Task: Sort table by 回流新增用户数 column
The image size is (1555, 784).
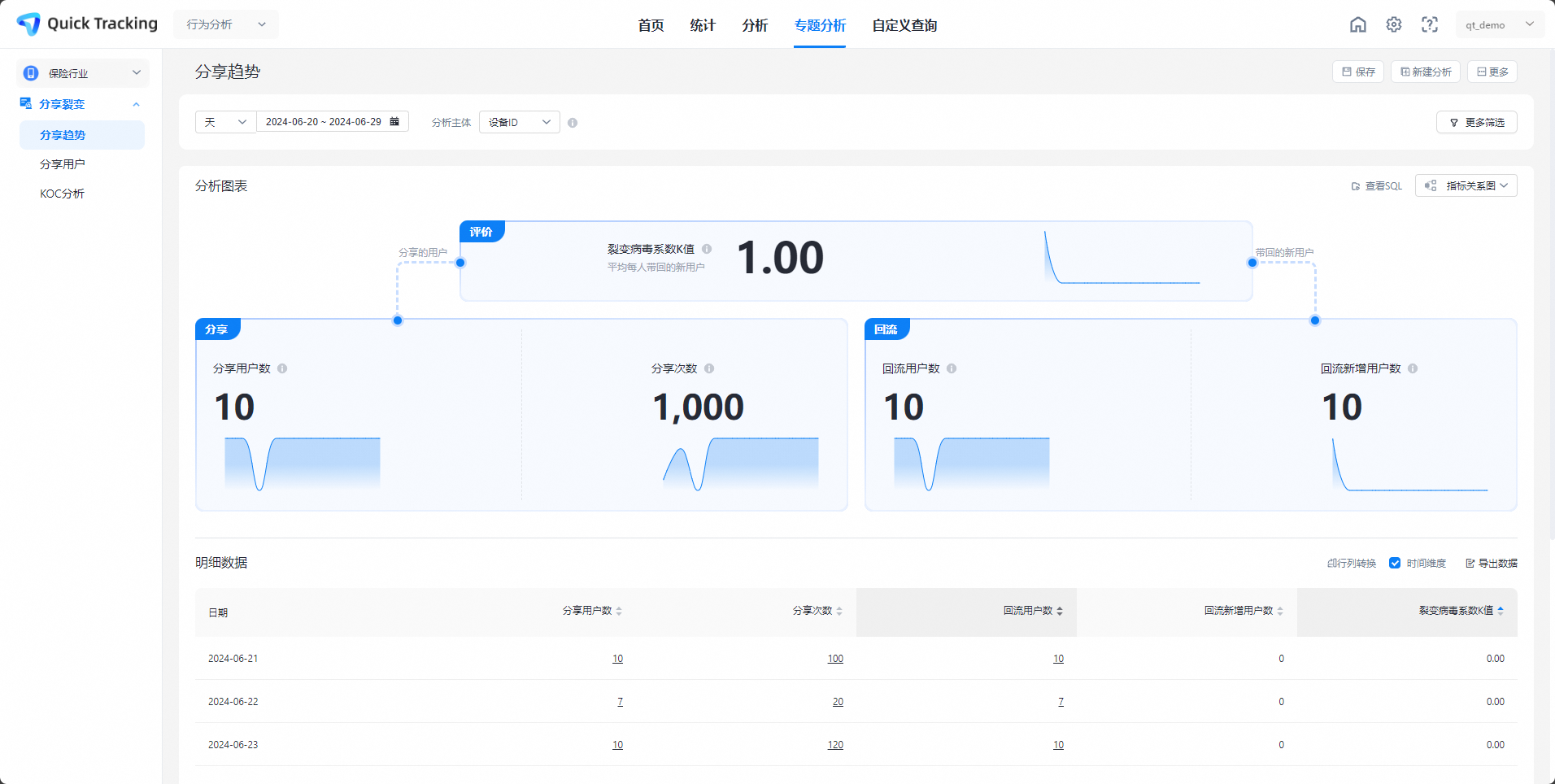Action: 1280,611
